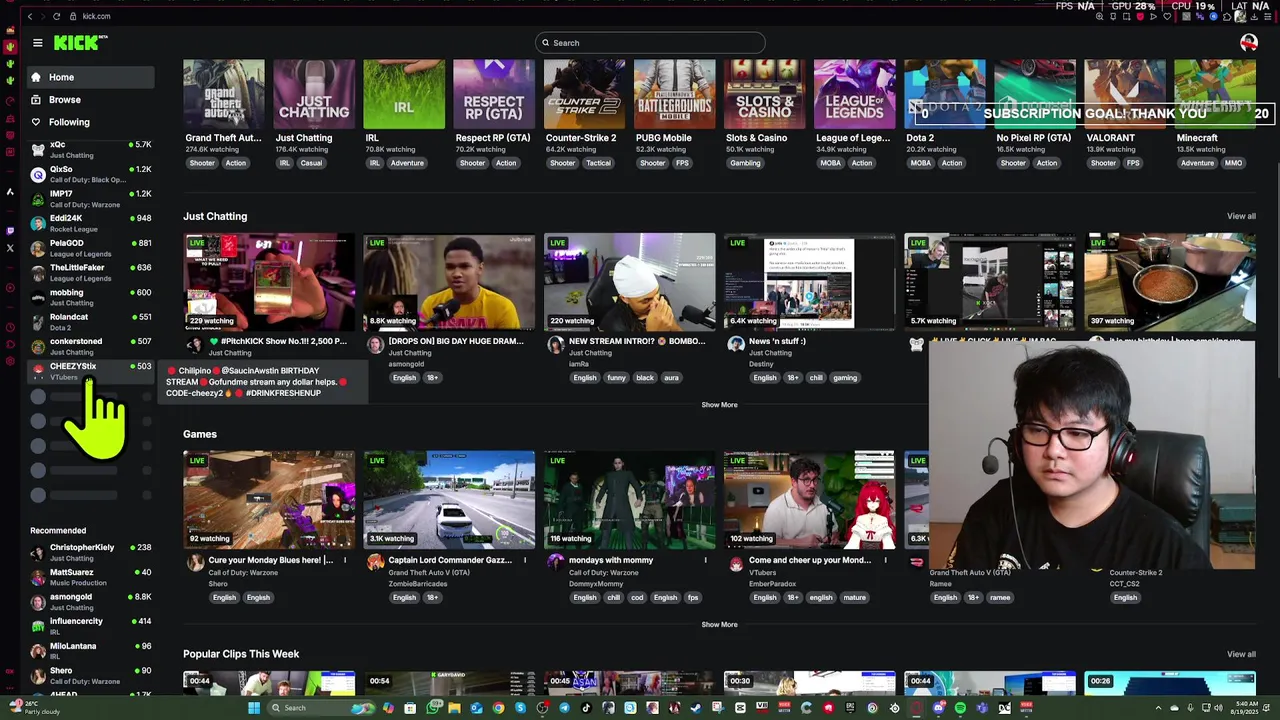
Task: Click the aura tag on NEW STREAM INTRO
Action: pyautogui.click(x=671, y=378)
